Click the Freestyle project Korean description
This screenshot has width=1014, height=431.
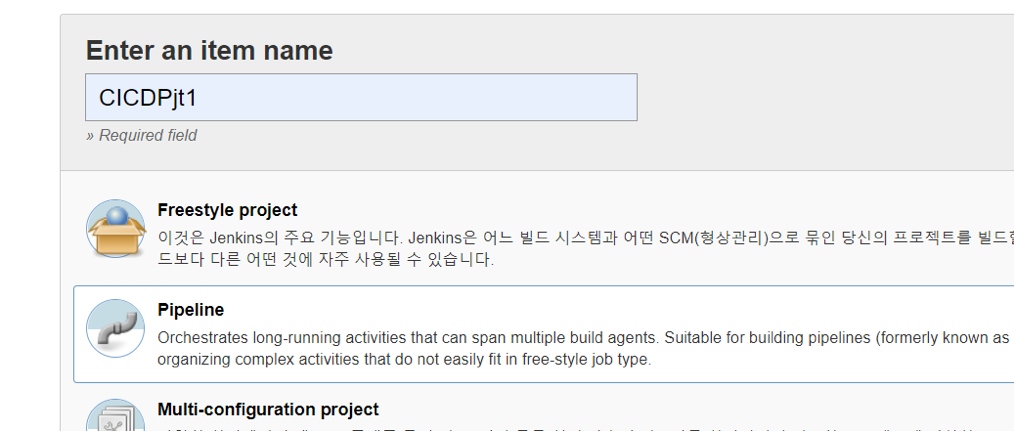585,249
